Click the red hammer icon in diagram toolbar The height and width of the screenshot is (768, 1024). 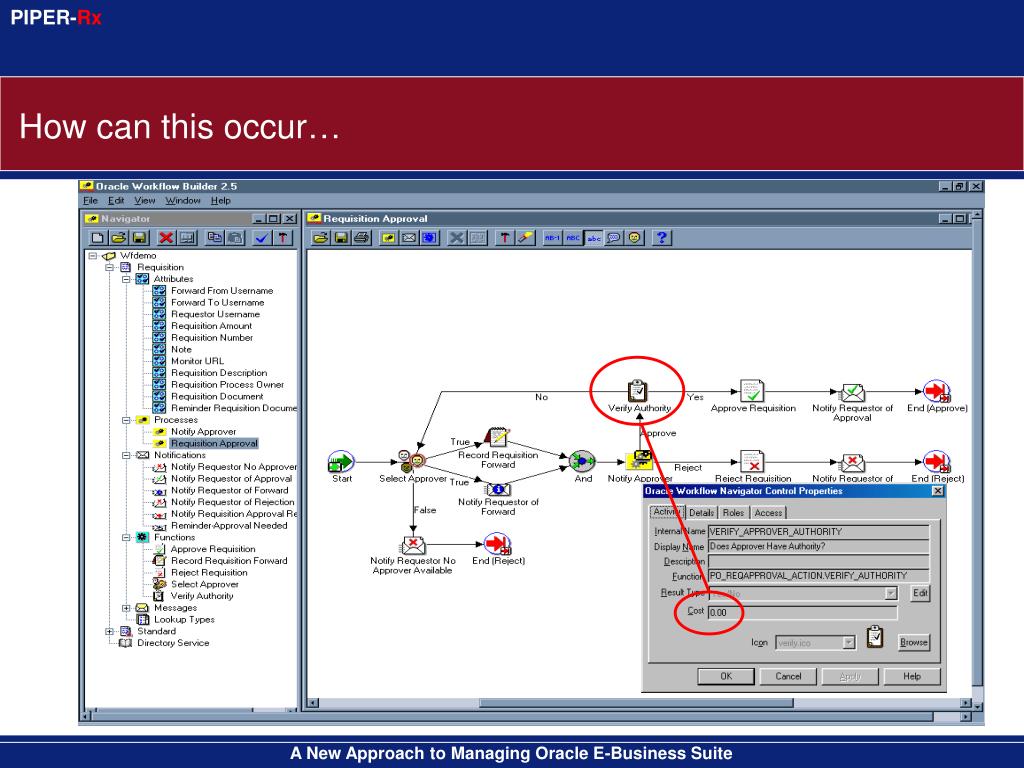pyautogui.click(x=504, y=238)
